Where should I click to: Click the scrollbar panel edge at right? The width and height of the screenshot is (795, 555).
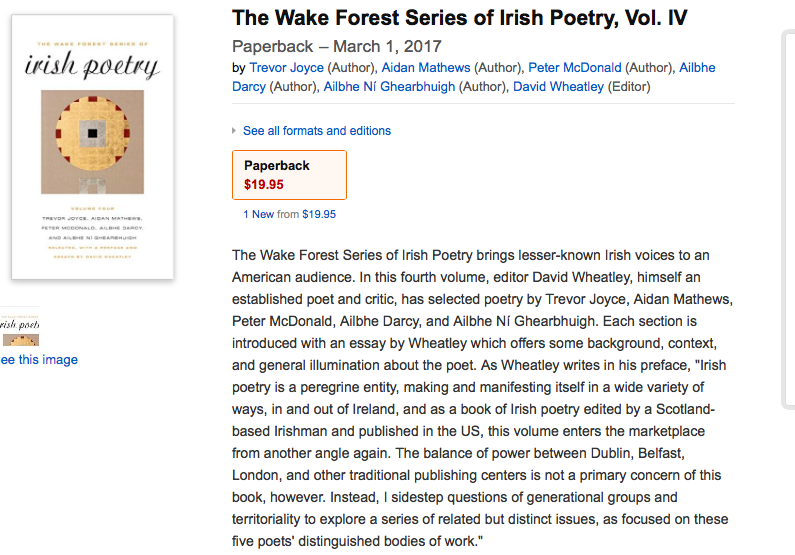788,220
